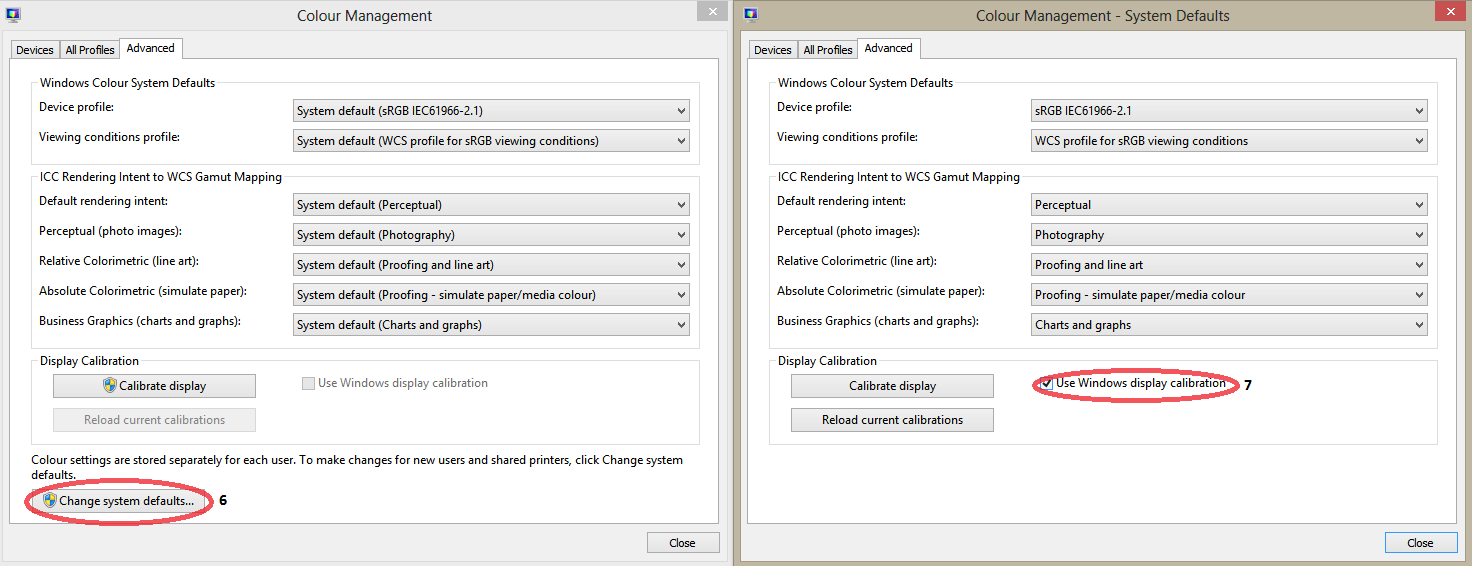Select All Profiles tab in System Defaults window
The image size is (1472, 566).
coord(828,50)
